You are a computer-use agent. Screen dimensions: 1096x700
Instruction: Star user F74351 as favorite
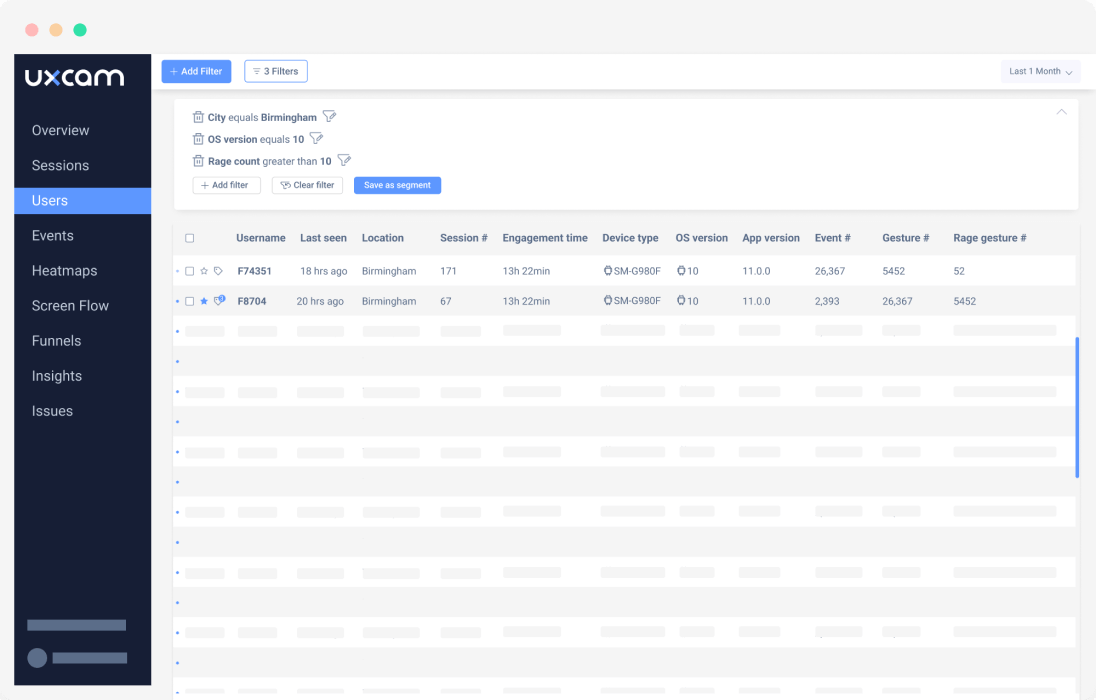[x=206, y=270]
